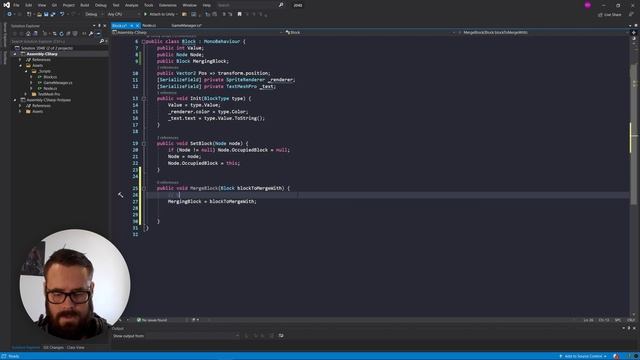Screen dimensions: 640x360
Task: Close the Output panel
Action: coord(634,328)
